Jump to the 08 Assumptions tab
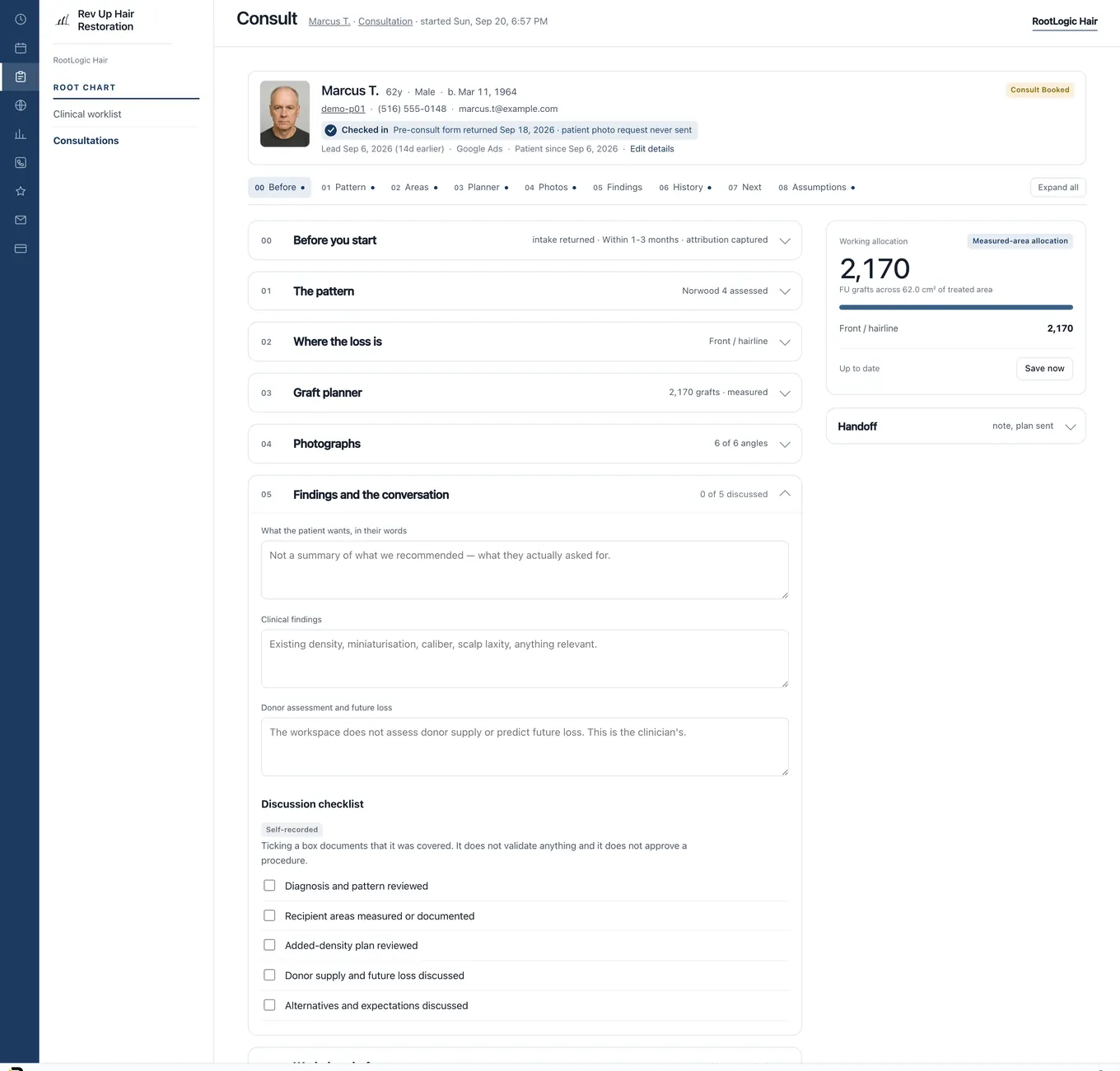Image resolution: width=1120 pixels, height=1071 pixels. pos(817,188)
